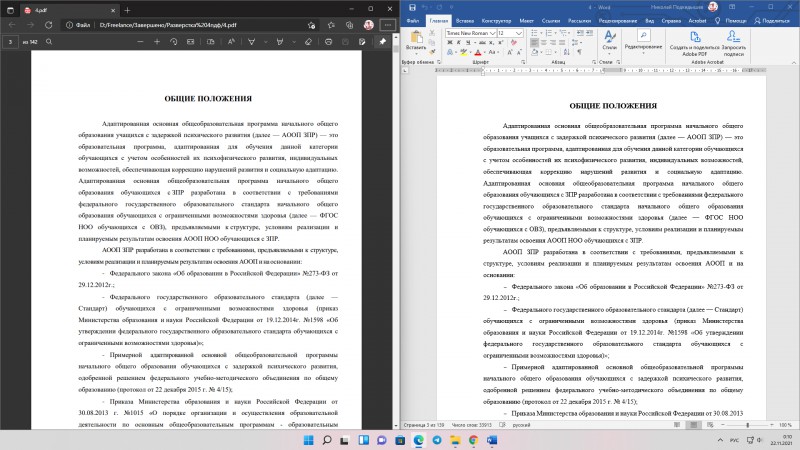Open the Word File tab
The image size is (800, 450).
tap(413, 21)
